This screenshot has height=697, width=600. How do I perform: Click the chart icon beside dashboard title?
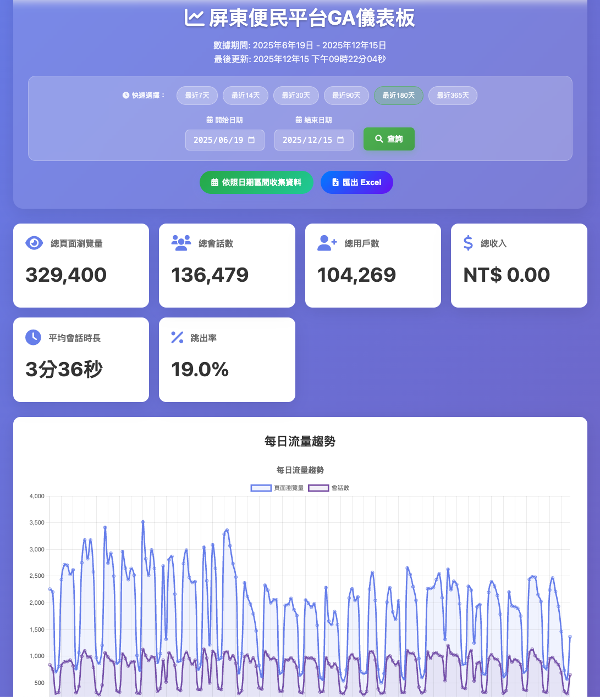point(195,18)
